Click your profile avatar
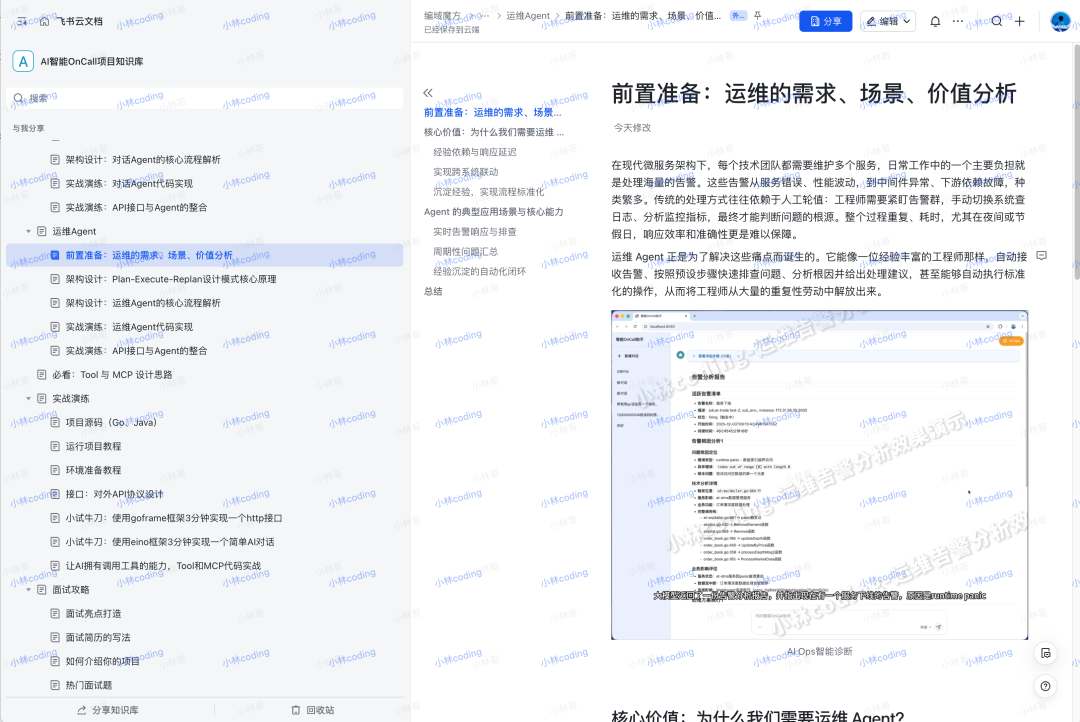Image resolution: width=1080 pixels, height=722 pixels. [1060, 21]
